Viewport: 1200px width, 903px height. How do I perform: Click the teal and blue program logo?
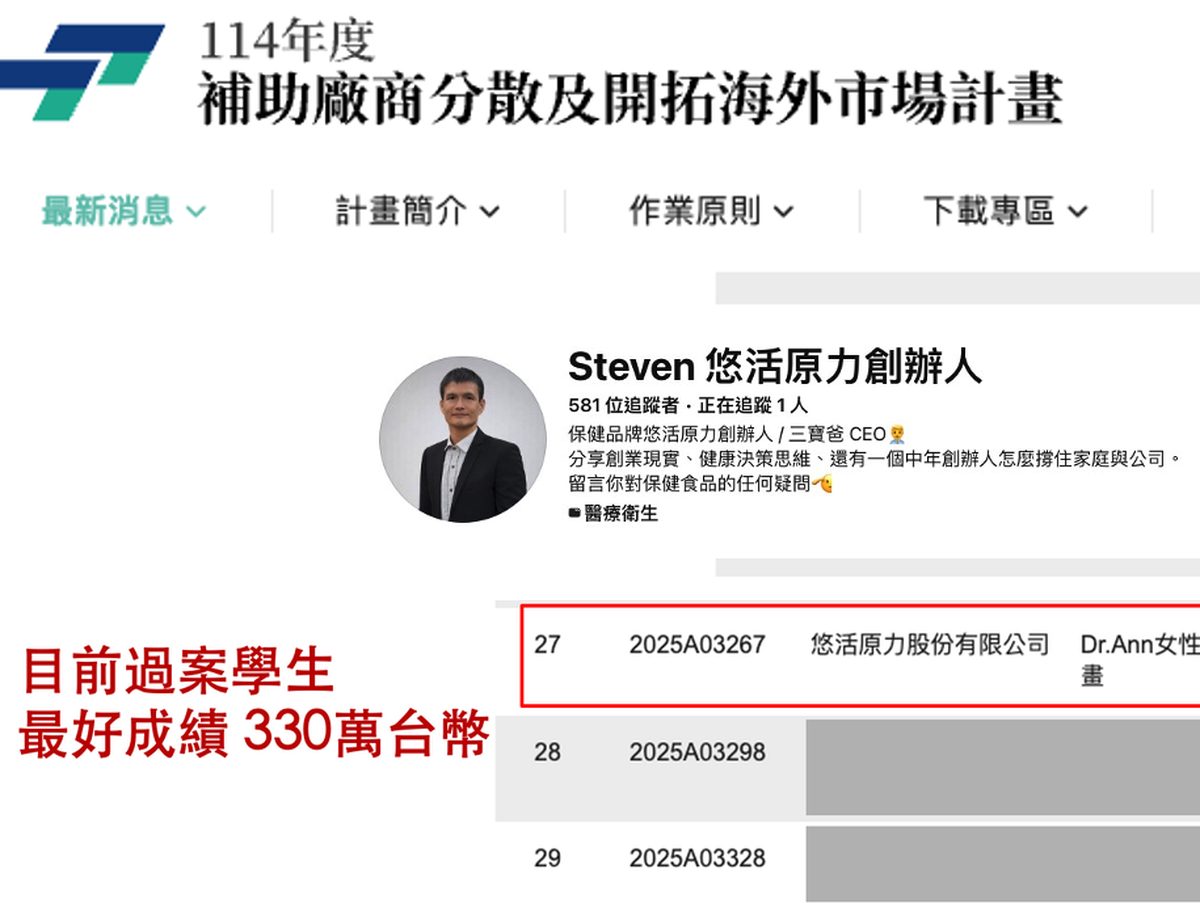tap(84, 71)
